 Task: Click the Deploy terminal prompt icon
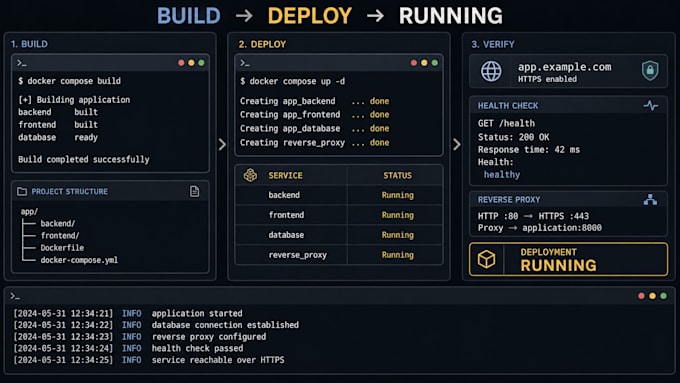(245, 63)
